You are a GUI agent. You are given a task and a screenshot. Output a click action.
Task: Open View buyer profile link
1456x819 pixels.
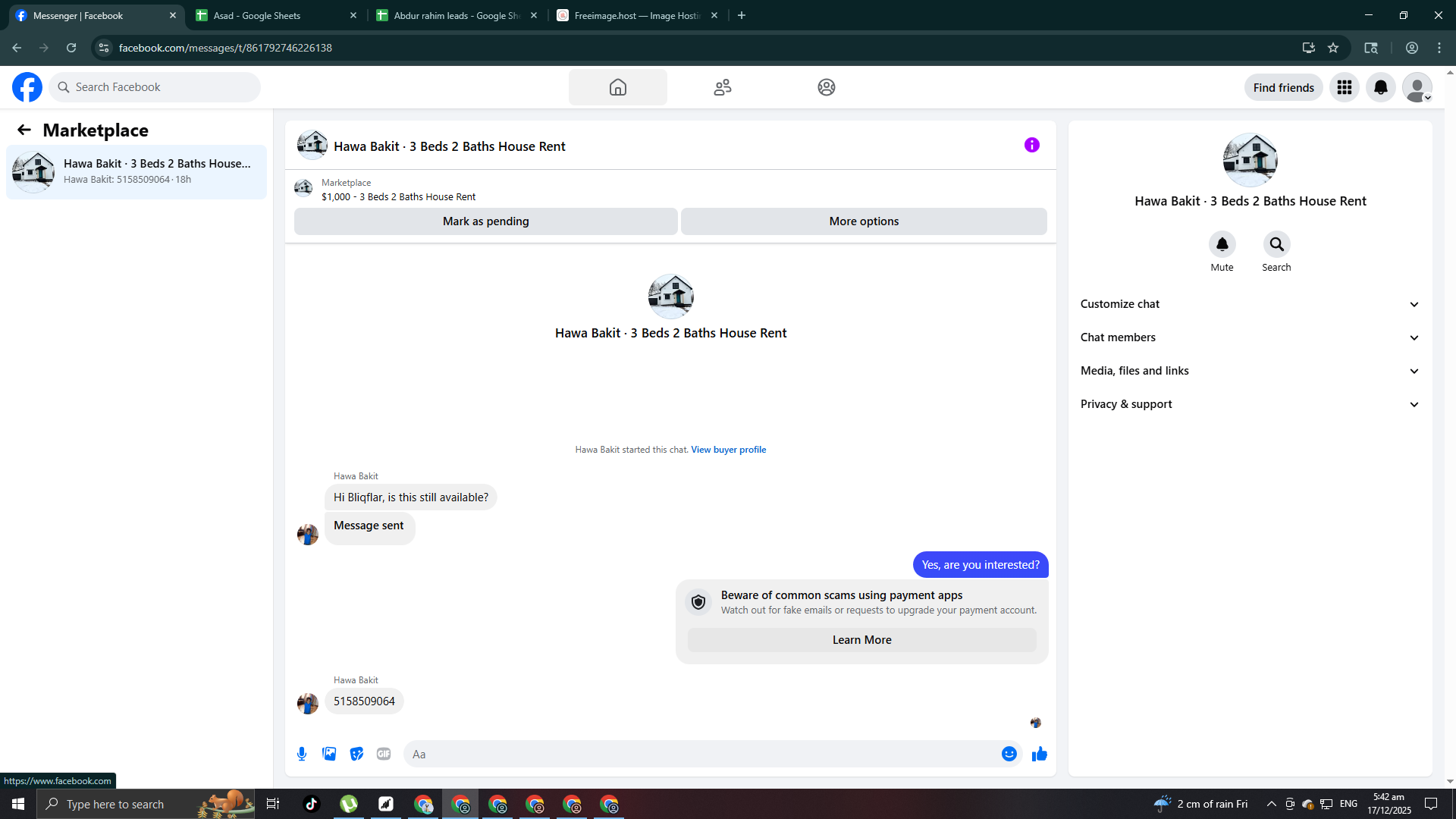pyautogui.click(x=728, y=450)
